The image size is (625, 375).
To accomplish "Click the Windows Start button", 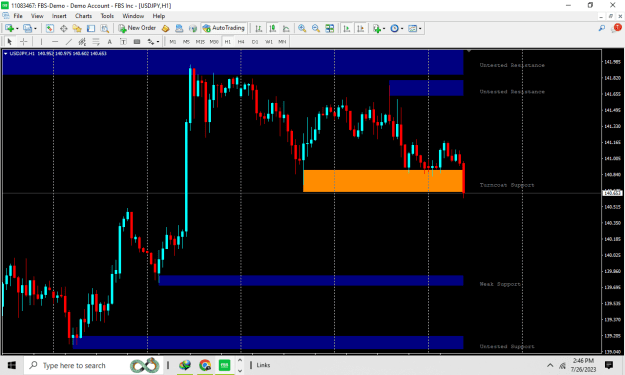I will coord(12,365).
